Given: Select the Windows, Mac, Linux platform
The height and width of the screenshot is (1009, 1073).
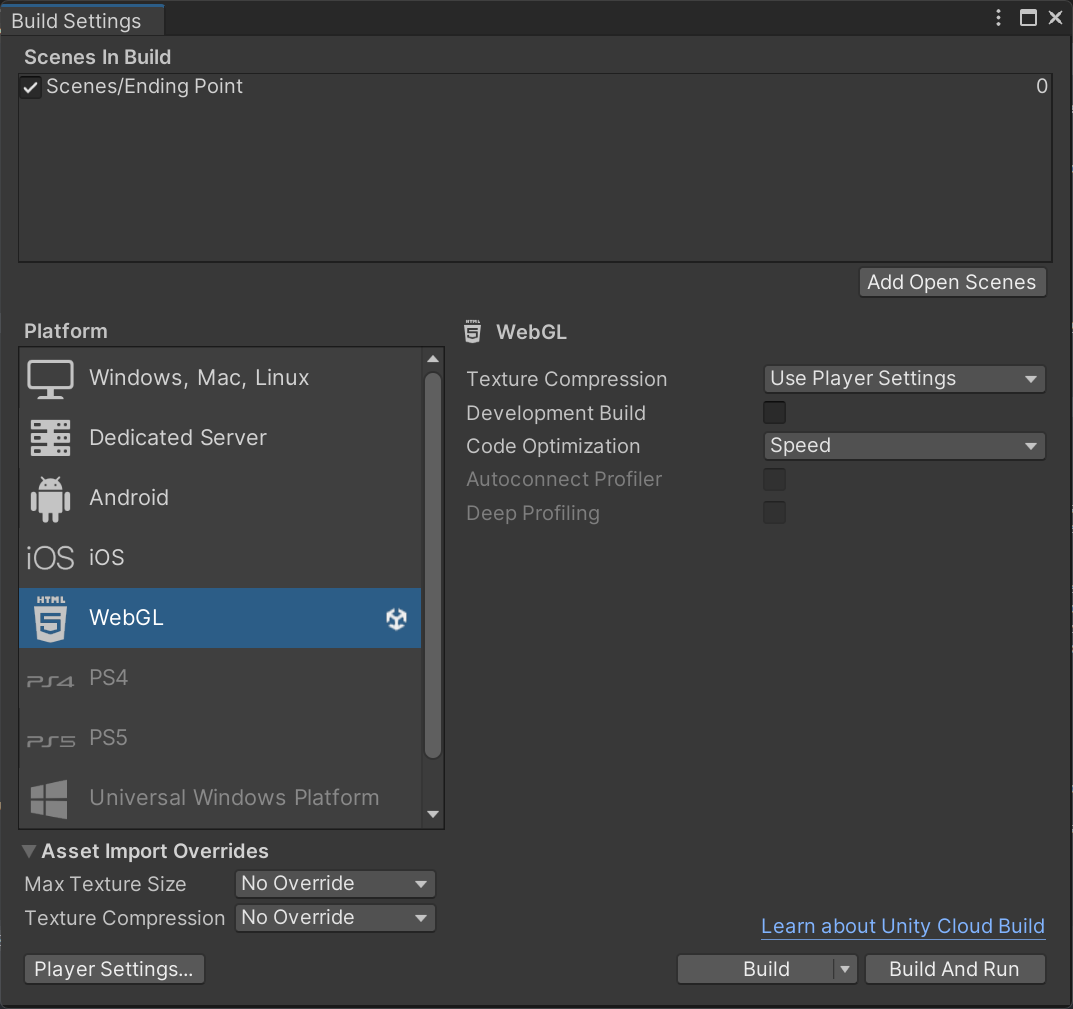Looking at the screenshot, I should [x=220, y=379].
